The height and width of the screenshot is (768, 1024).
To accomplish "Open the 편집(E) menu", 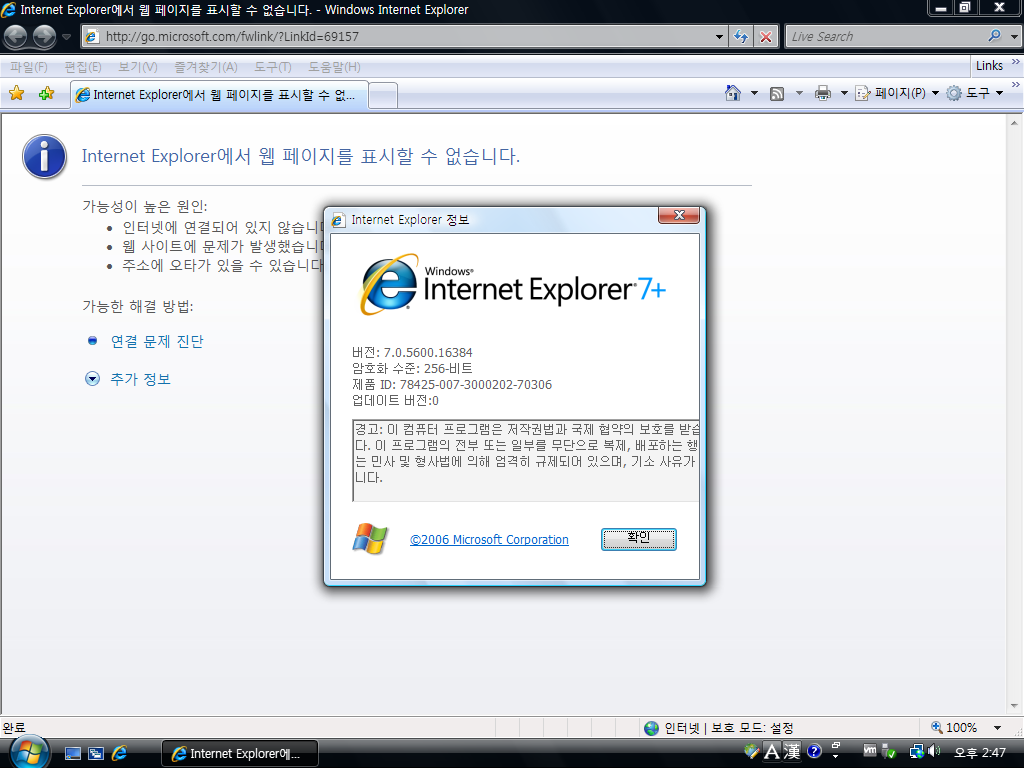I will 83,67.
